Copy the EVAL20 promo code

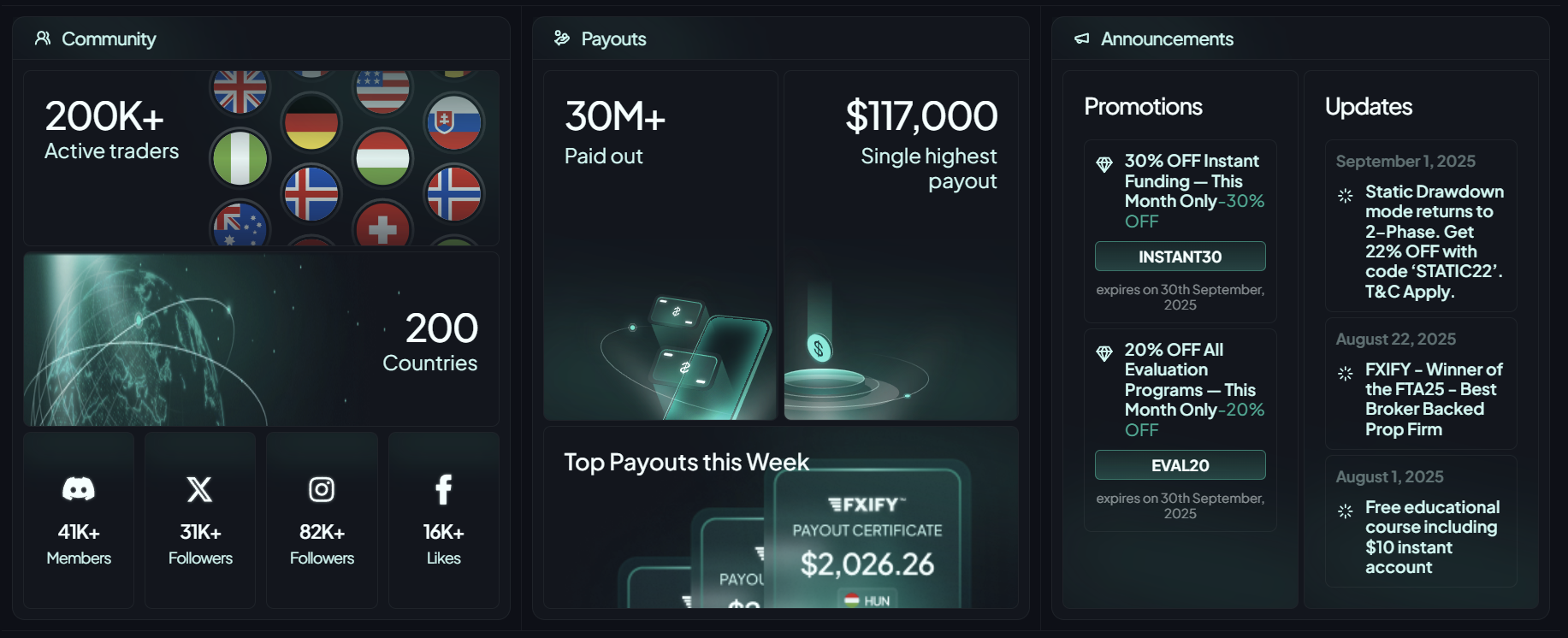[1180, 465]
